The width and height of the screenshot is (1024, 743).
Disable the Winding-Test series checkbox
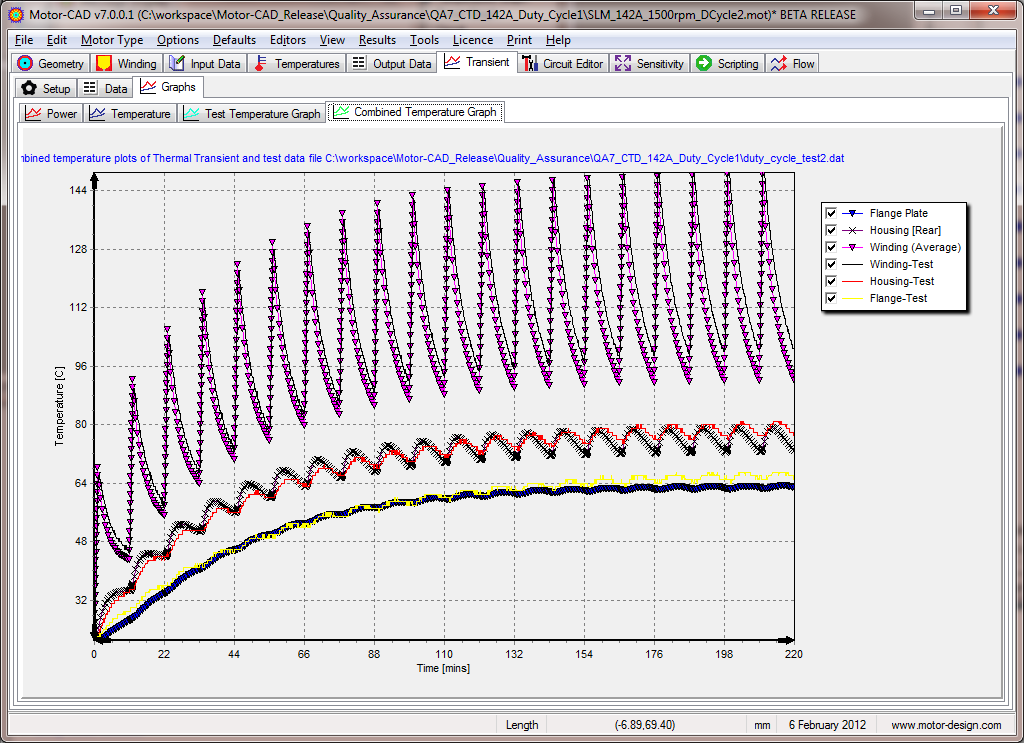(x=831, y=264)
